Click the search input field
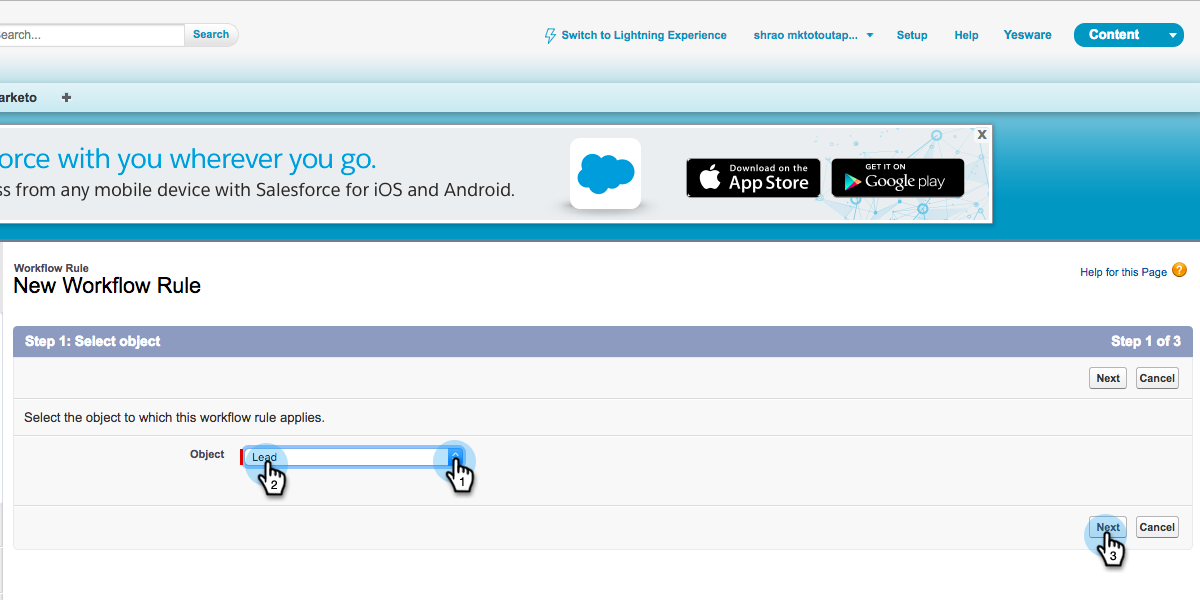1200x600 pixels. (92, 34)
